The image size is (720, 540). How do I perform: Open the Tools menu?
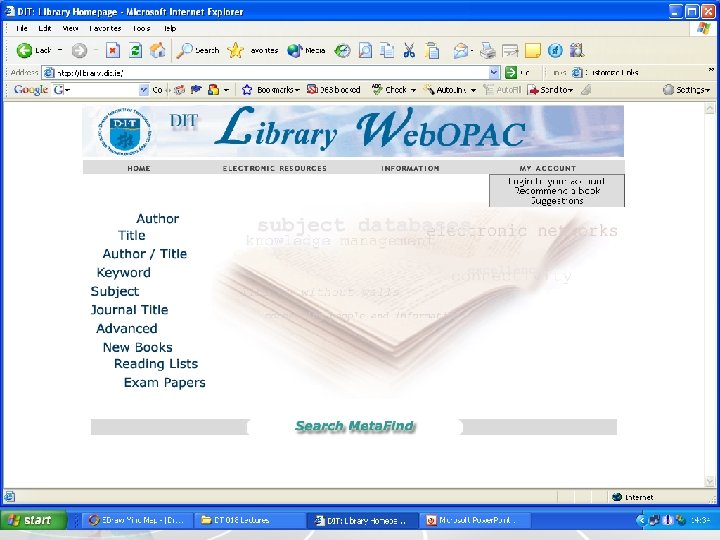click(141, 28)
